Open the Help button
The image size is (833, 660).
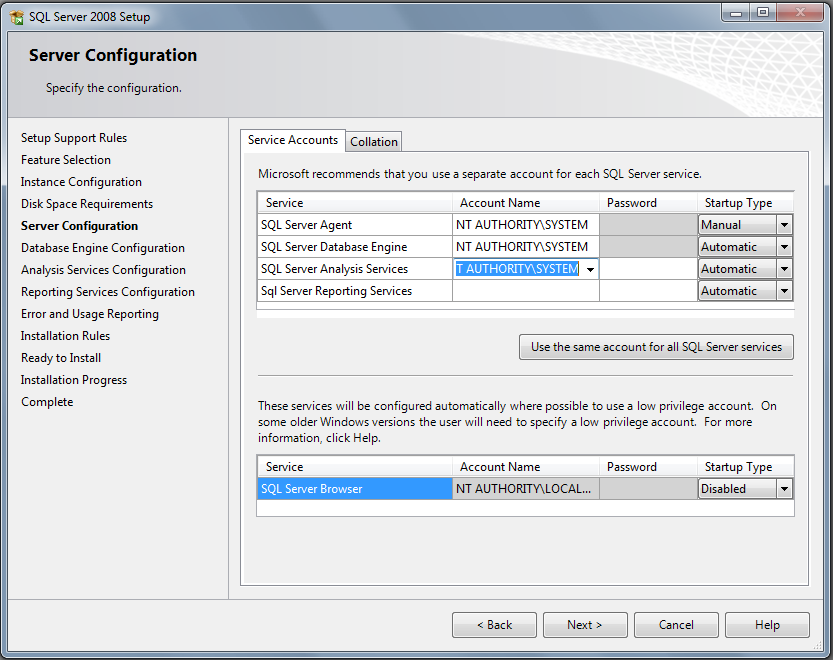click(767, 625)
